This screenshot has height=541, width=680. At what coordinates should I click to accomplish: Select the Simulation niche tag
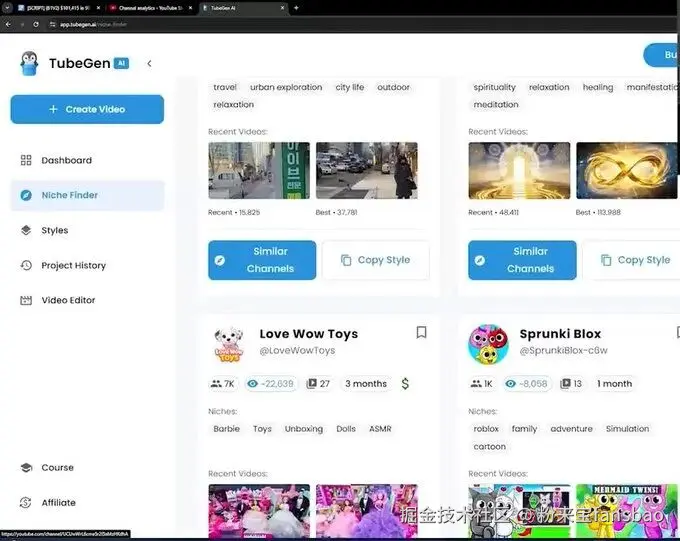click(x=628, y=429)
